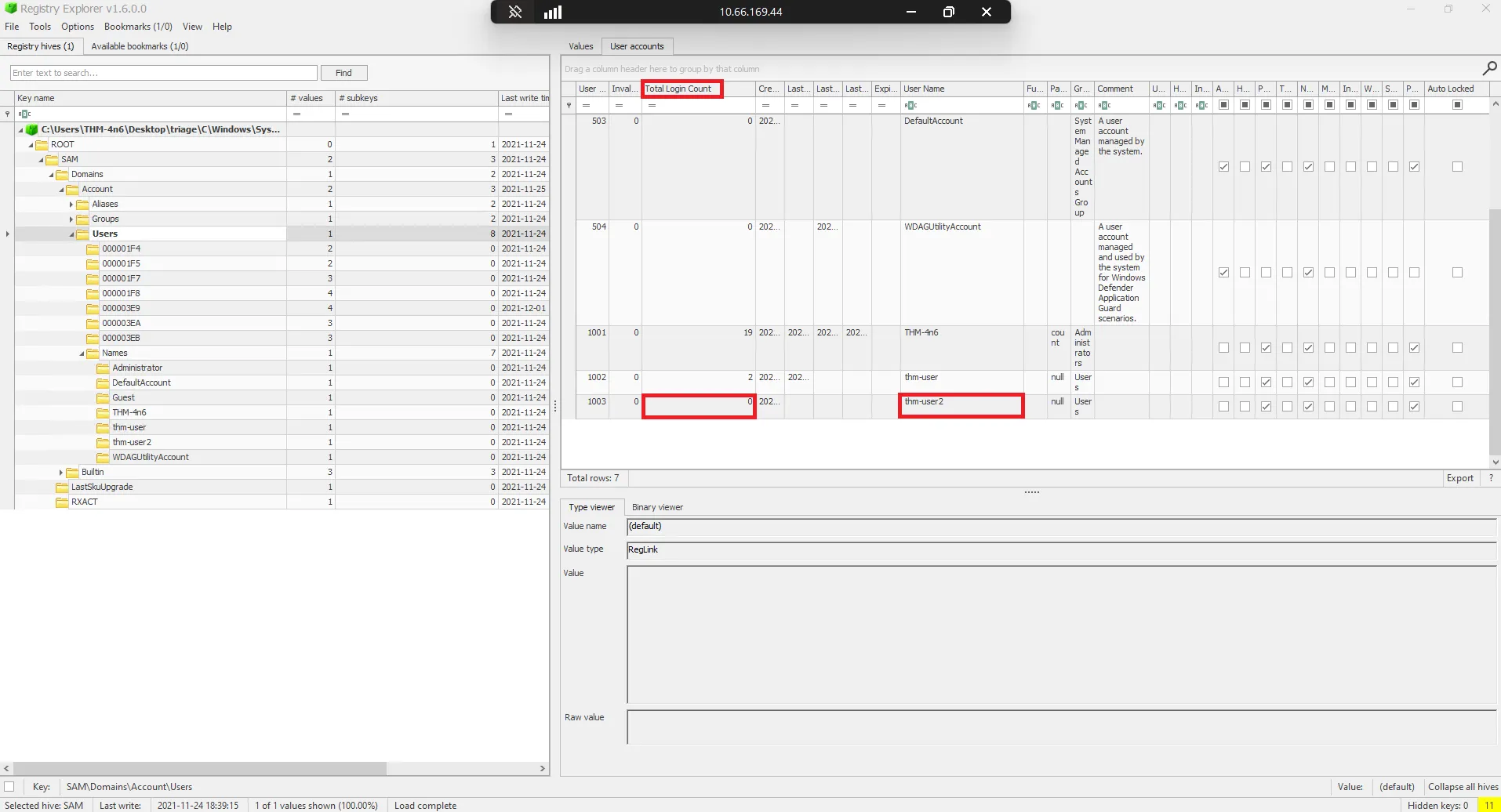The width and height of the screenshot is (1501, 812).
Task: Click the filter operator icon under Comment
Action: click(x=1105, y=105)
